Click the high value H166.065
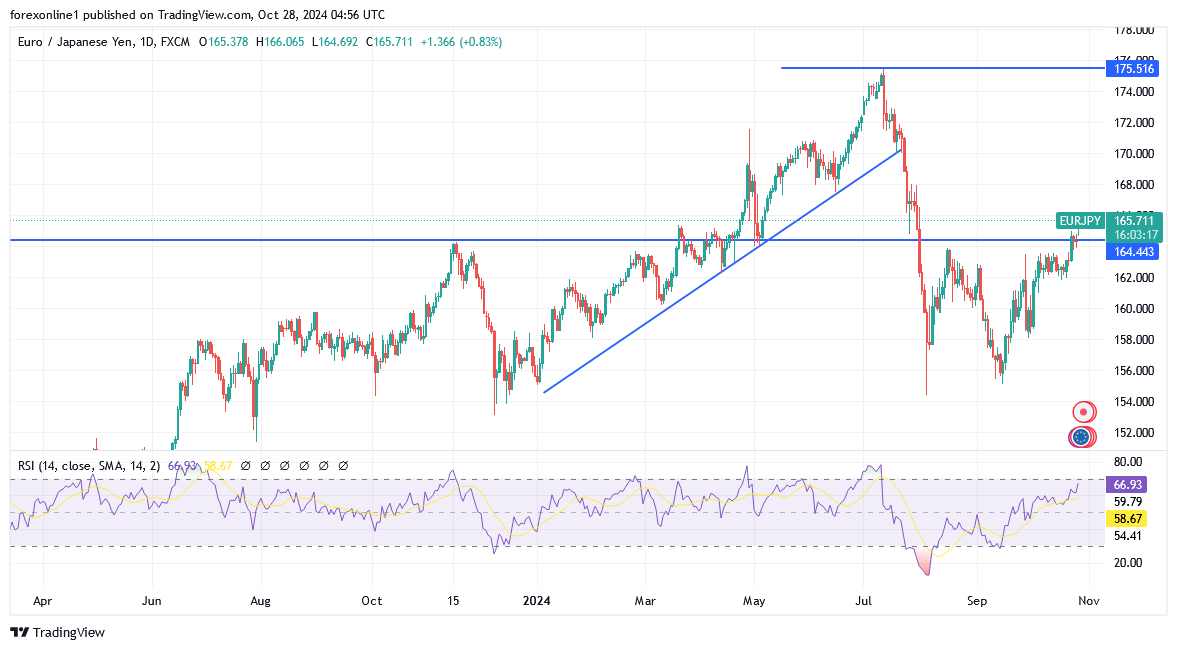 tap(280, 42)
